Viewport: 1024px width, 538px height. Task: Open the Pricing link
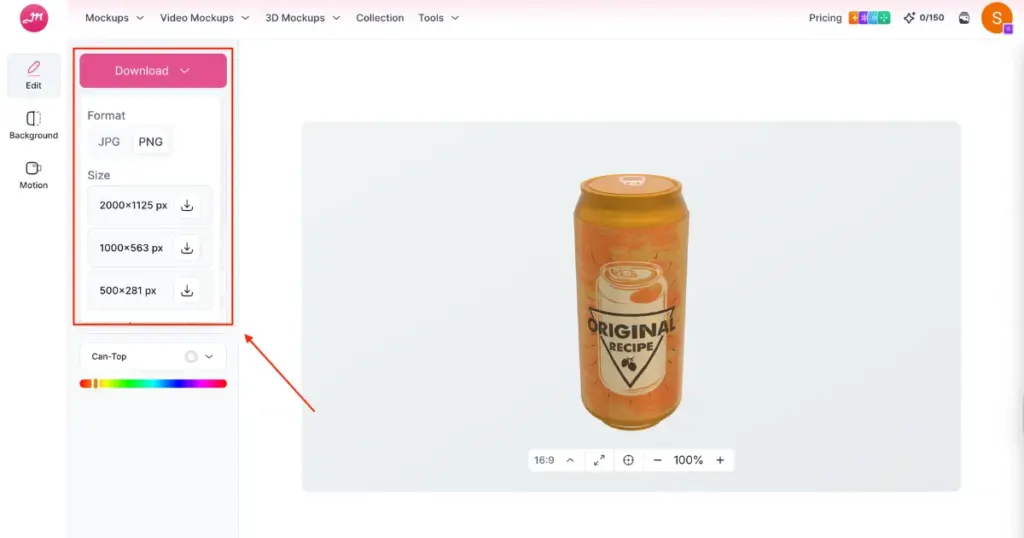[x=825, y=18]
